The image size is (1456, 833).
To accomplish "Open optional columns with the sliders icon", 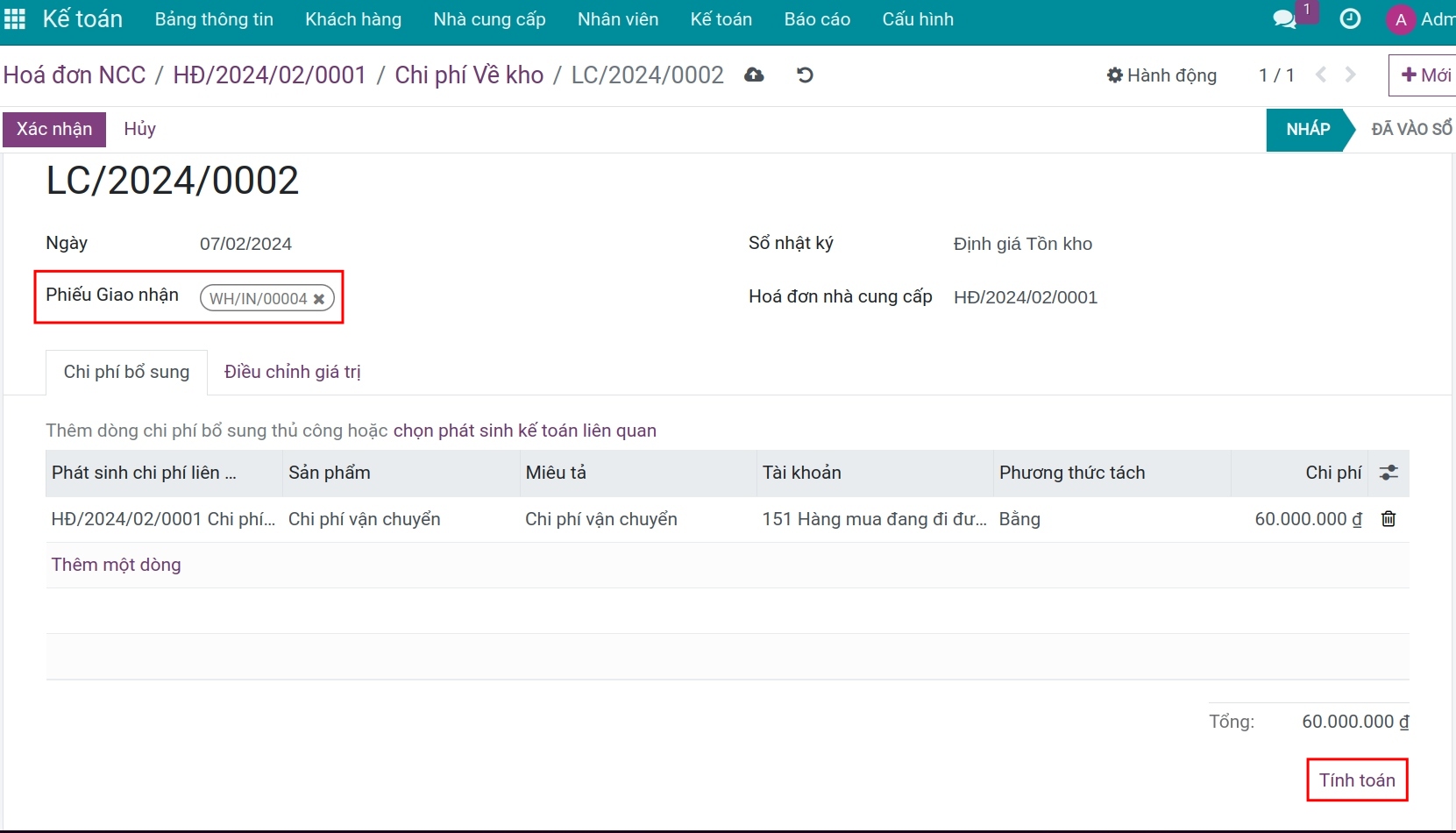I will click(1389, 472).
